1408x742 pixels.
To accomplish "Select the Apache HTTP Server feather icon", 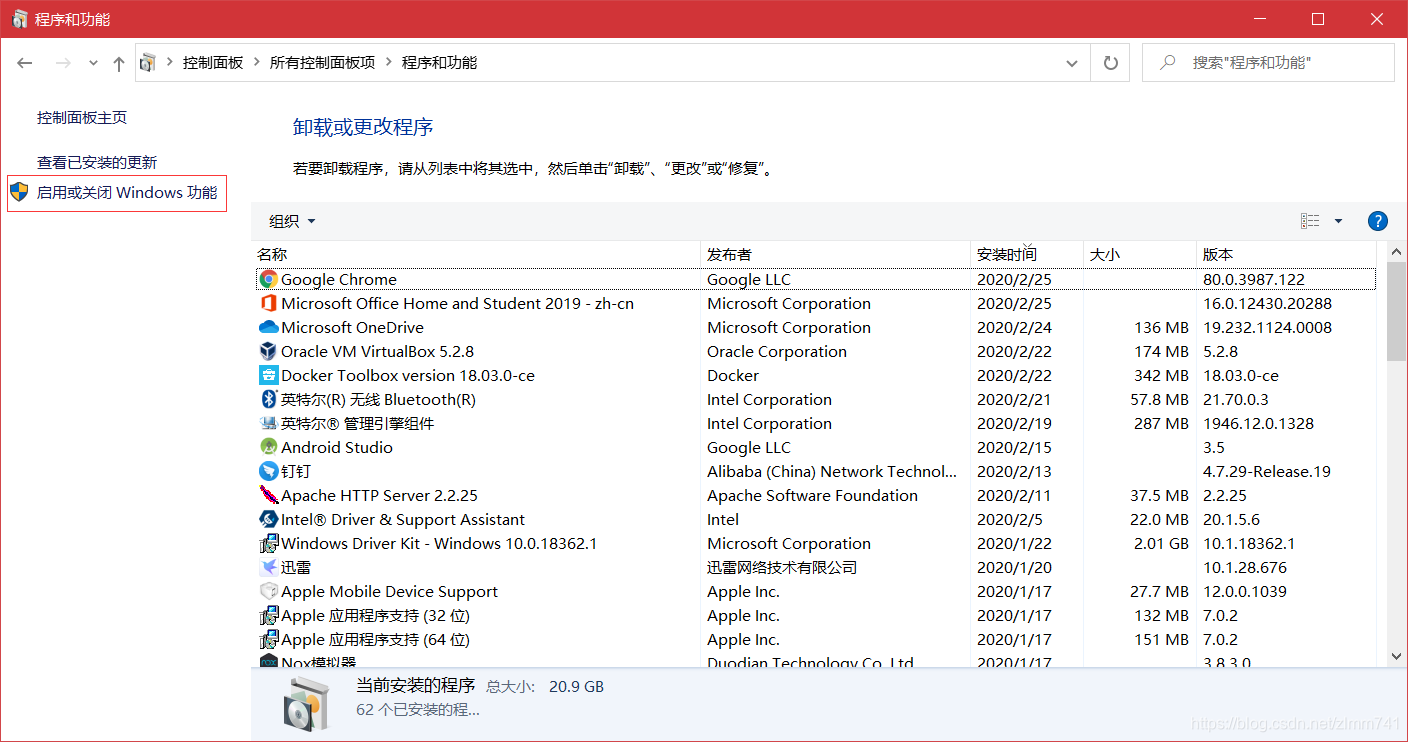I will [x=268, y=495].
